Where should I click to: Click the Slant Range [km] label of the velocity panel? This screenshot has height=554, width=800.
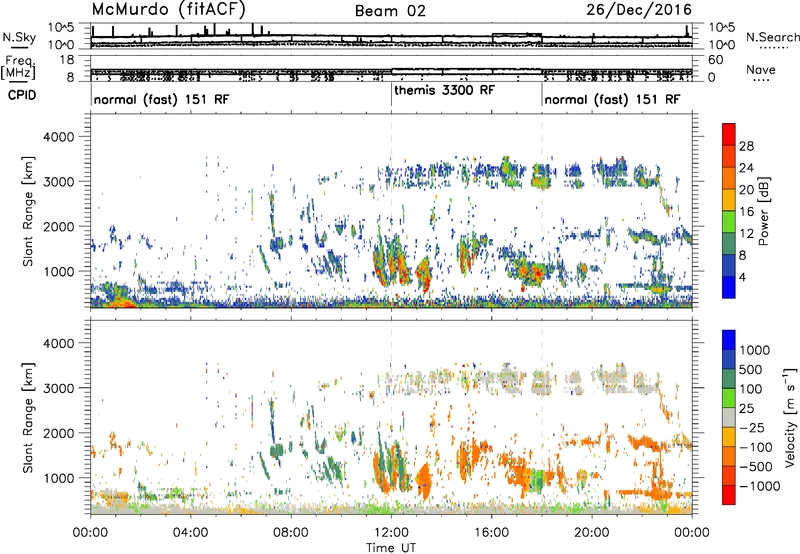pos(28,418)
